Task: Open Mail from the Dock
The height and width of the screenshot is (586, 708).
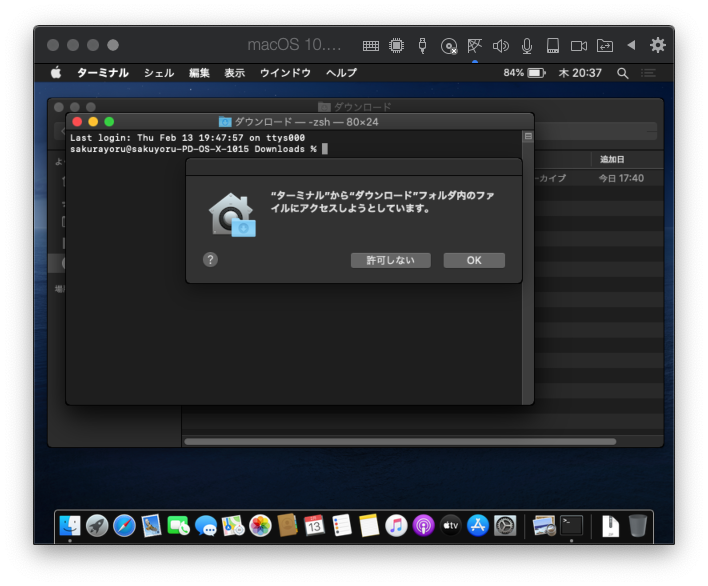Action: tap(151, 526)
